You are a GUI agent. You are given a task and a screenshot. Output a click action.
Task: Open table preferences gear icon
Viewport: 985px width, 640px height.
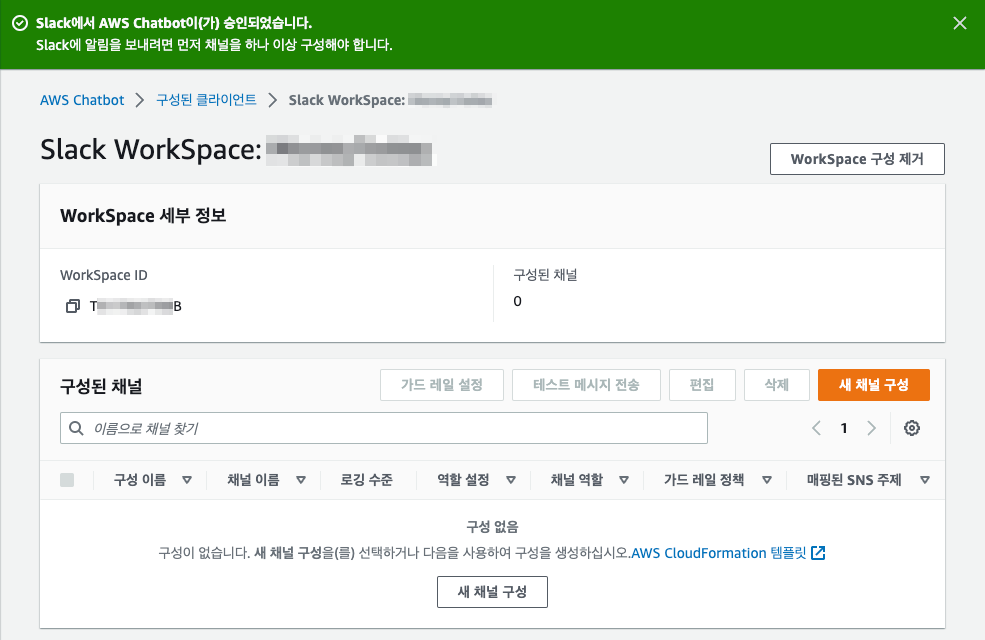(x=912, y=428)
